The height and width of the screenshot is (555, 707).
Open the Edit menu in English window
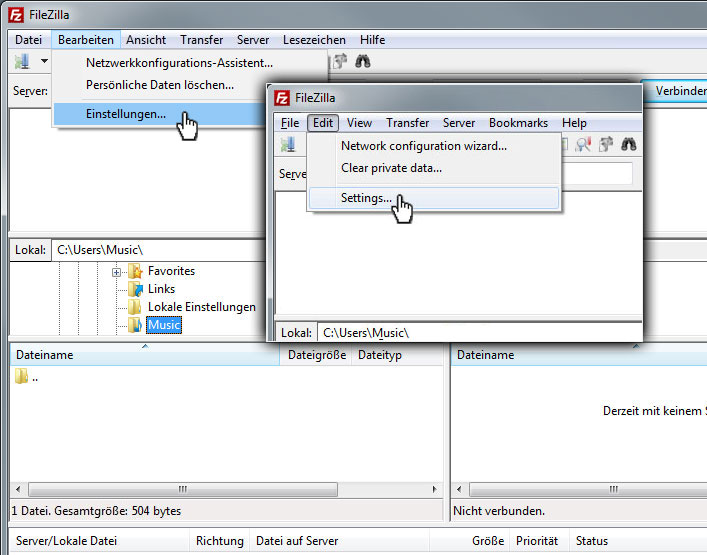323,123
